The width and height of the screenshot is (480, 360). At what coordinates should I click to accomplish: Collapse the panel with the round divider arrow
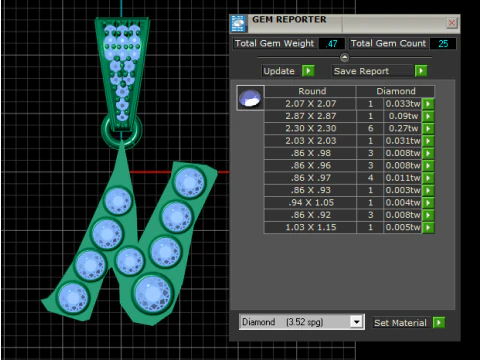[x=344, y=58]
